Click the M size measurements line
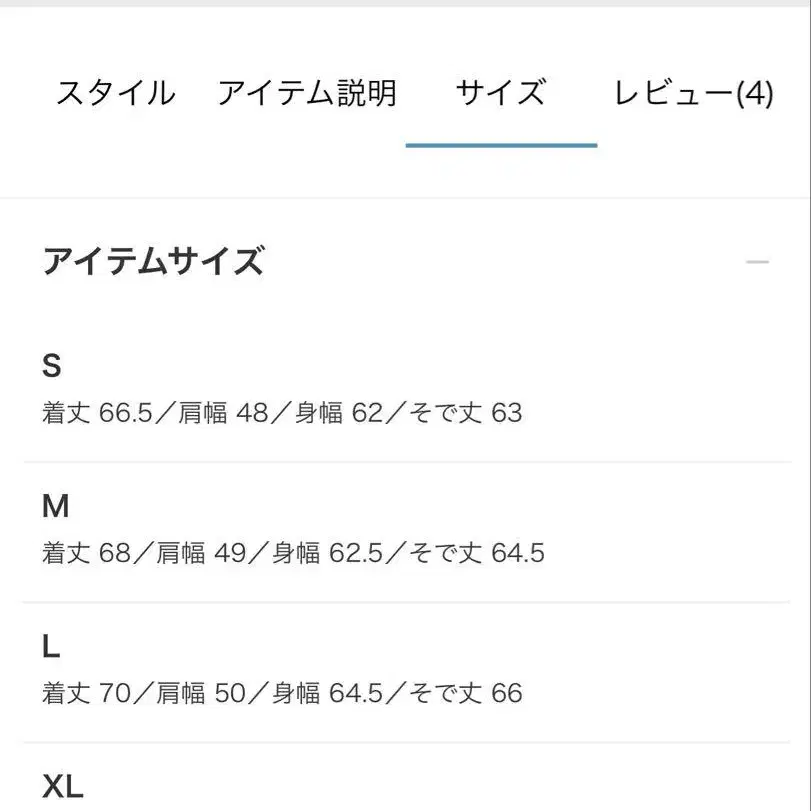This screenshot has height=811, width=811. pos(293,553)
